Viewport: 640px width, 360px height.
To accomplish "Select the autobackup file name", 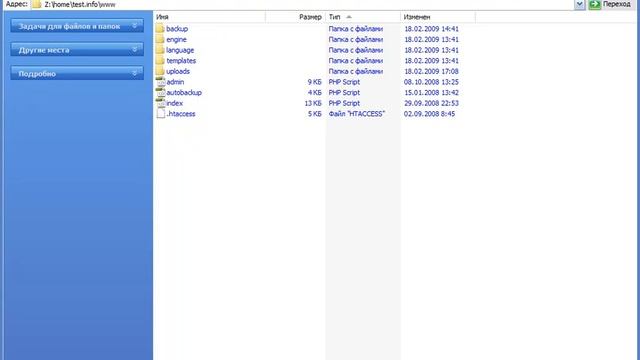I will 184,92.
